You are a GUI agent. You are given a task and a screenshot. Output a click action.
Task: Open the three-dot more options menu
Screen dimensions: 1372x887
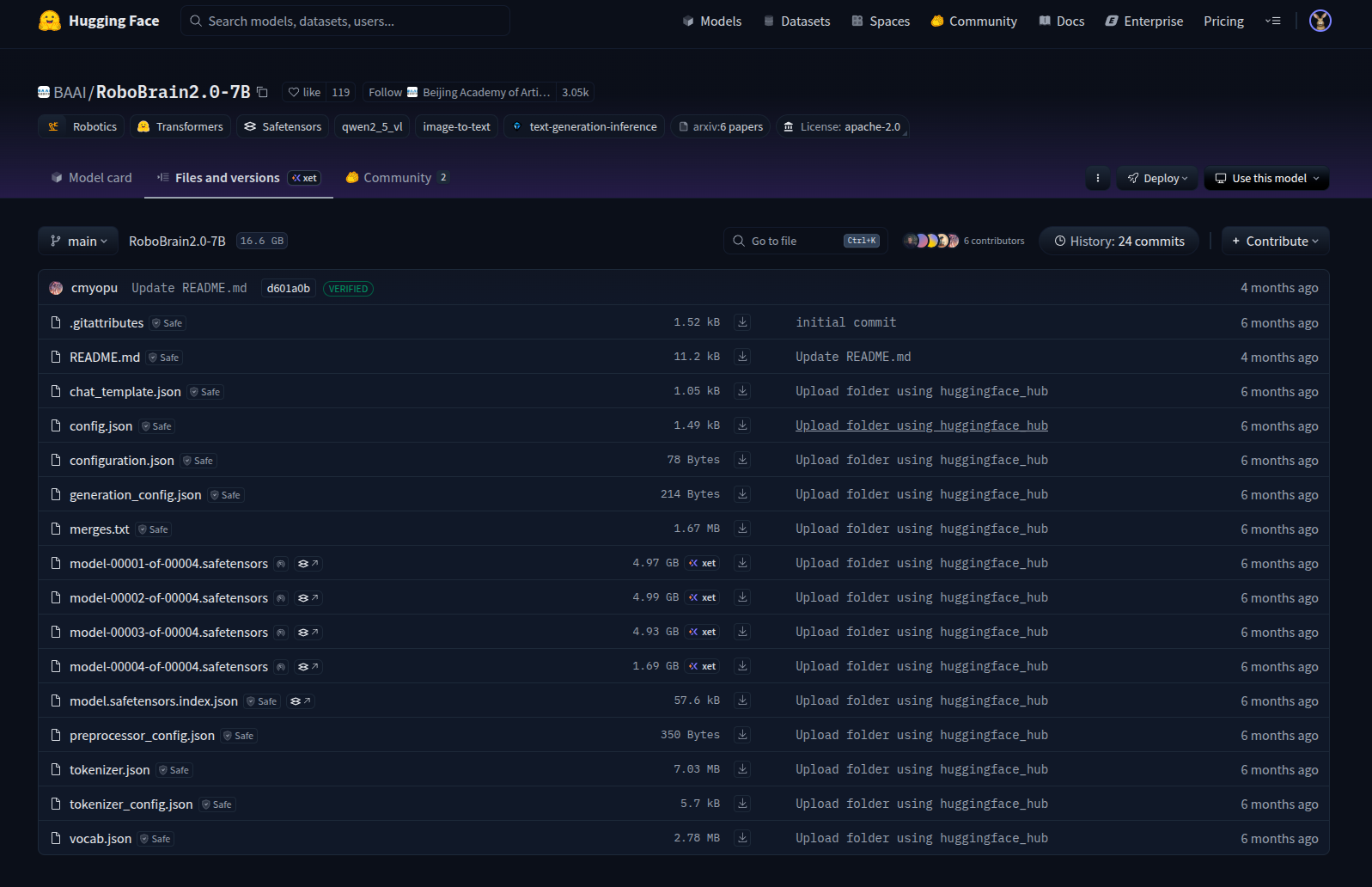[x=1097, y=179]
